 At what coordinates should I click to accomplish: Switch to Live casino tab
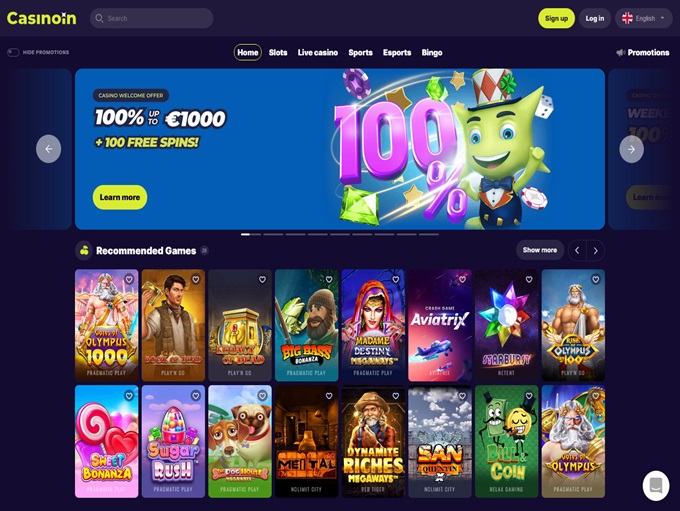click(318, 52)
